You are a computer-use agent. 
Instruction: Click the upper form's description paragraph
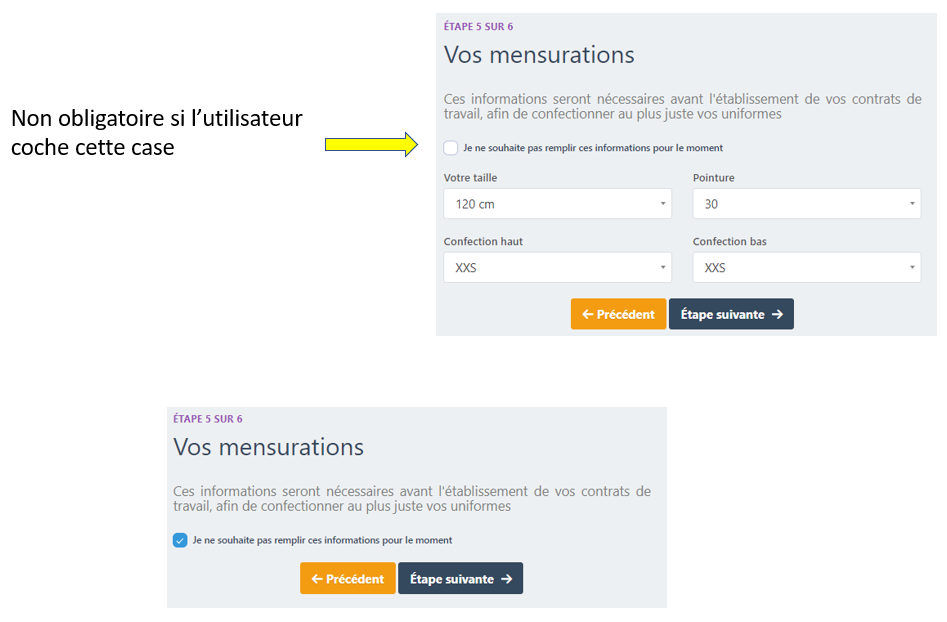(x=682, y=106)
